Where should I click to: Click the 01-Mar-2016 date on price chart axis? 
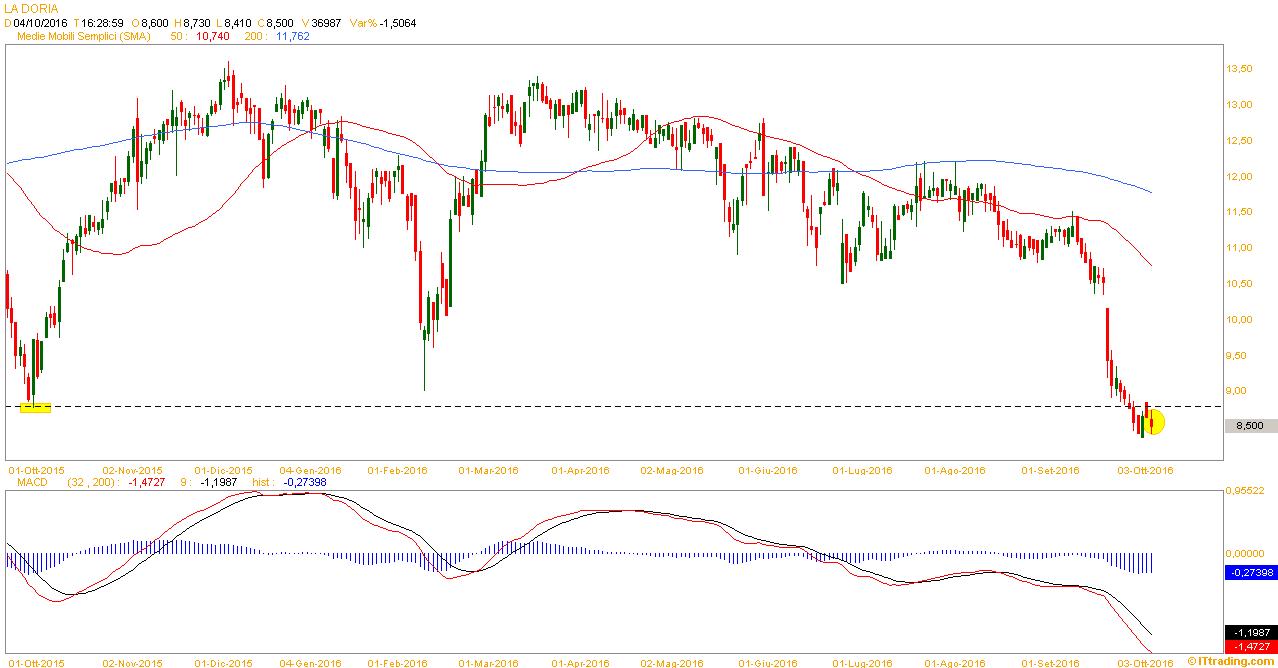(x=488, y=469)
